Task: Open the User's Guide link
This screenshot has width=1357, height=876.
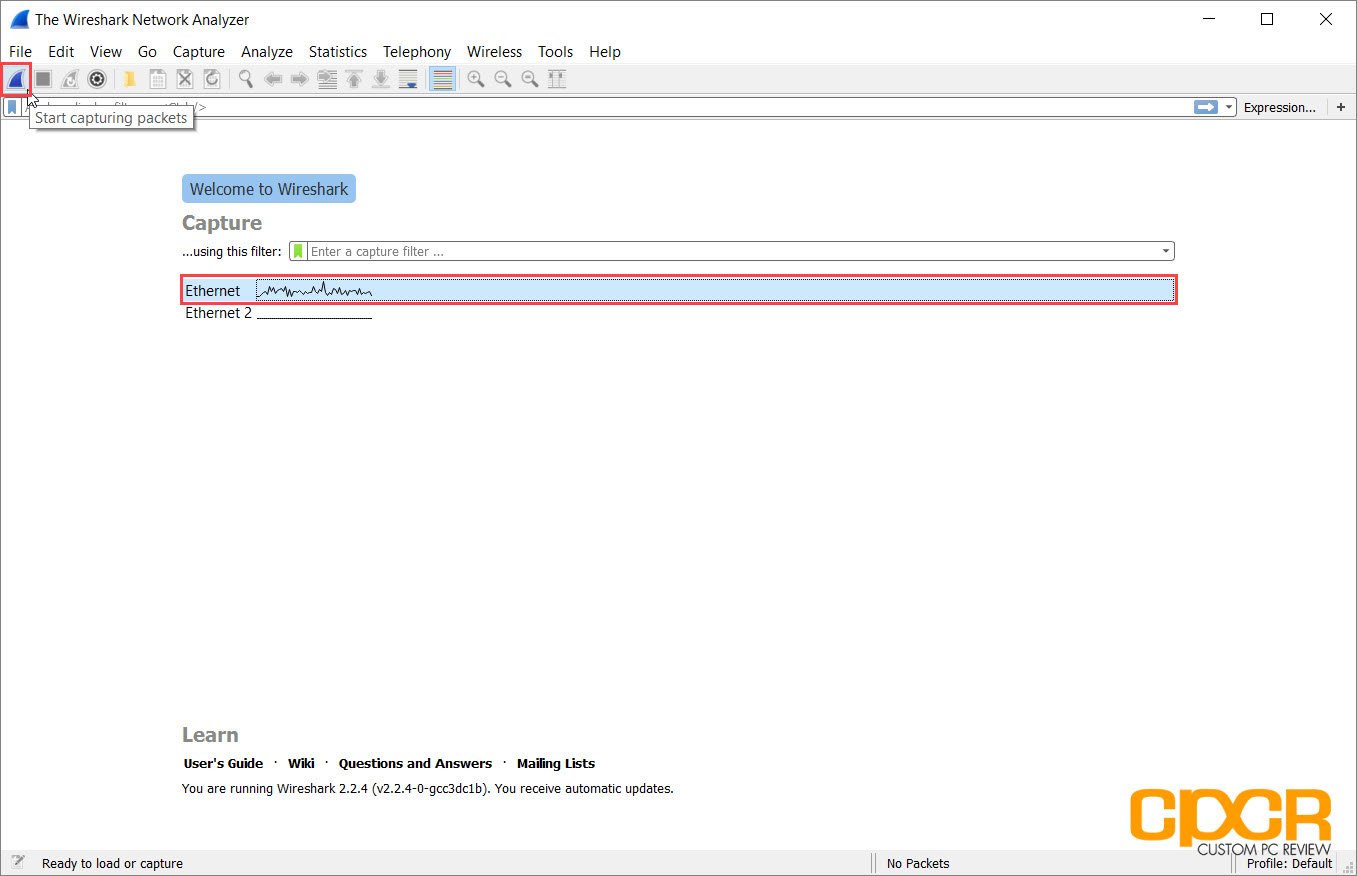Action: coord(224,763)
